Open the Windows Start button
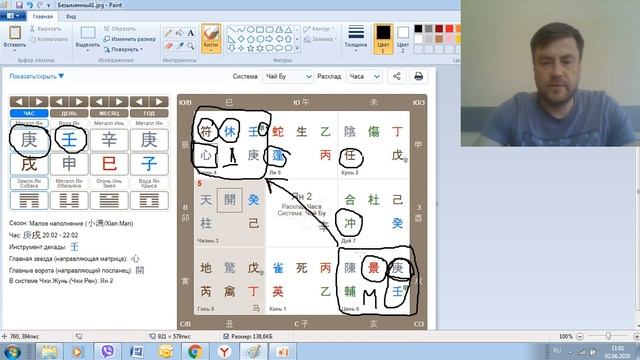This screenshot has height=360, width=640. pyautogui.click(x=13, y=351)
